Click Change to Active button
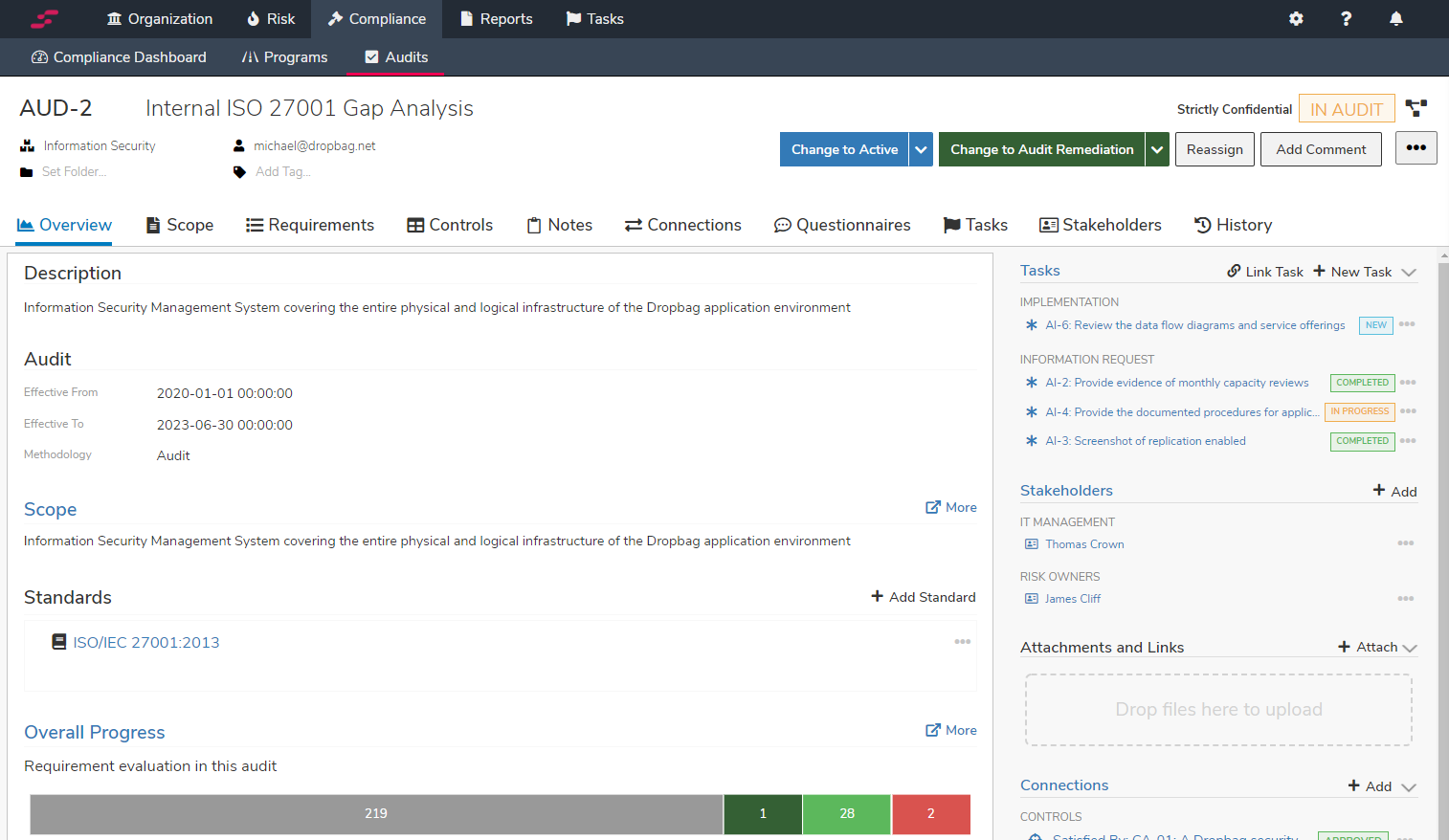Screen dimensions: 1449x840 click(844, 149)
